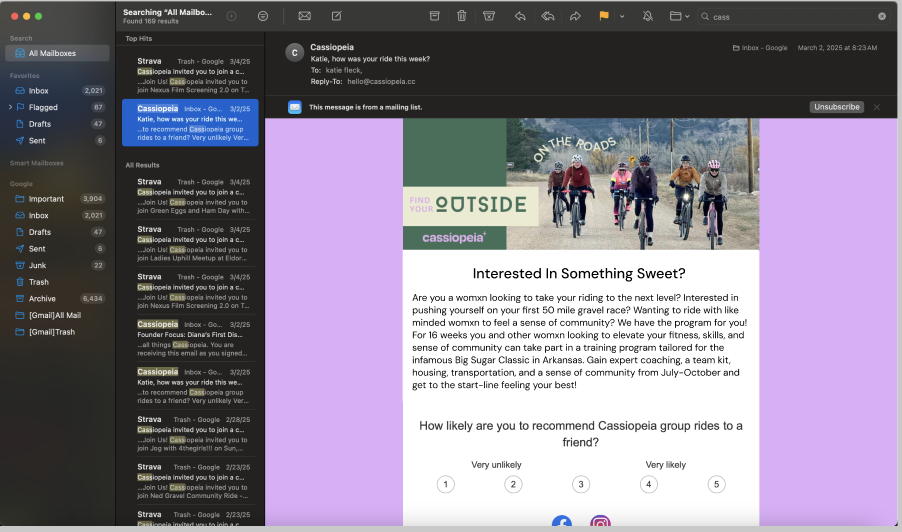The height and width of the screenshot is (532, 902).
Task: Clear the search field with x icon
Action: click(882, 17)
